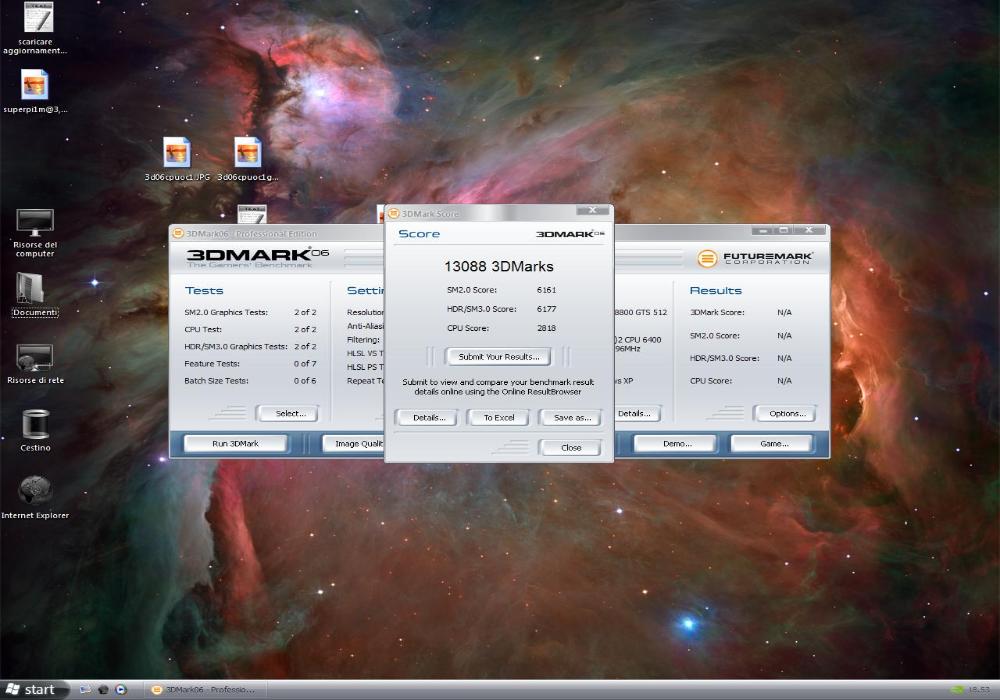The height and width of the screenshot is (700, 1000).
Task: Open Details in the score dialog
Action: pos(429,418)
